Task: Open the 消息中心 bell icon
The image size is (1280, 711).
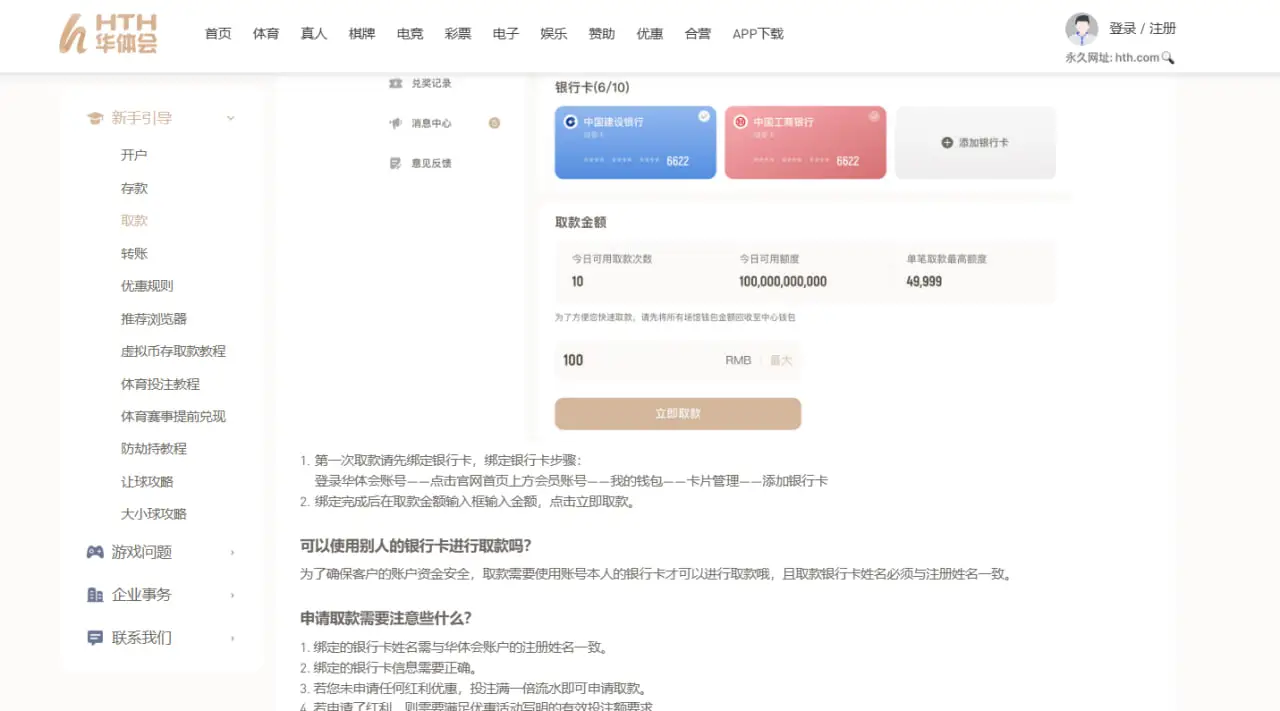Action: point(395,123)
